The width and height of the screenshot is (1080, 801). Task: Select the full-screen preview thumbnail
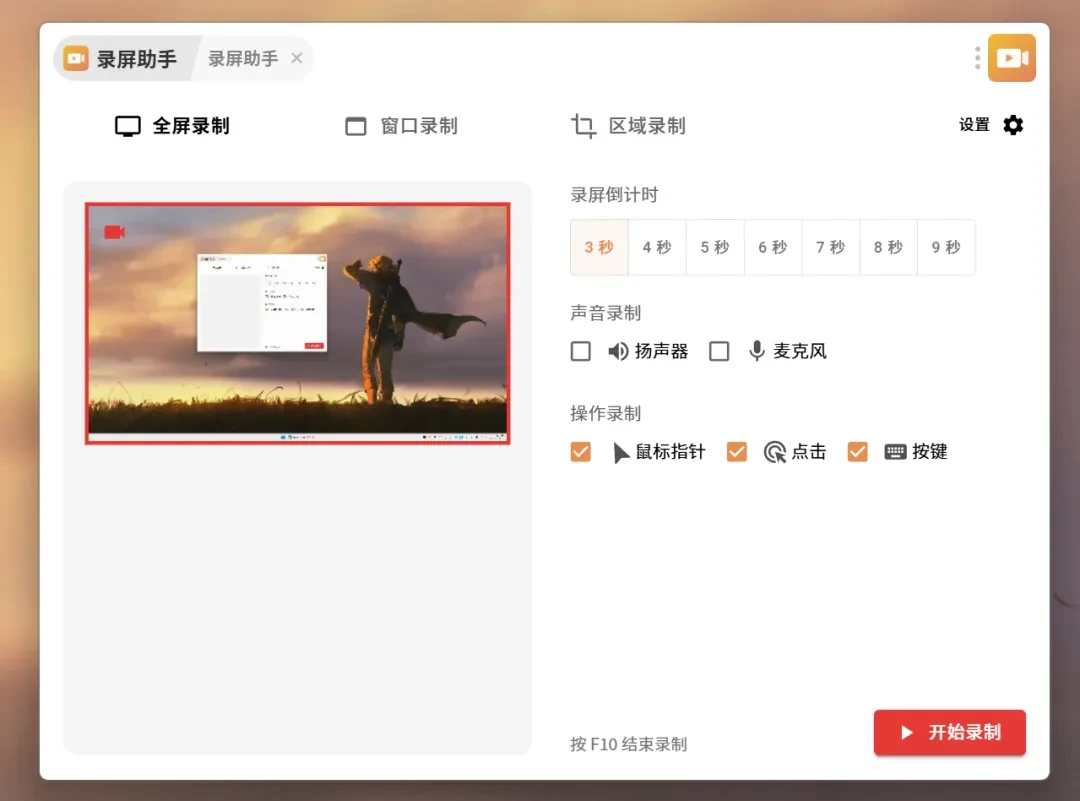[298, 324]
